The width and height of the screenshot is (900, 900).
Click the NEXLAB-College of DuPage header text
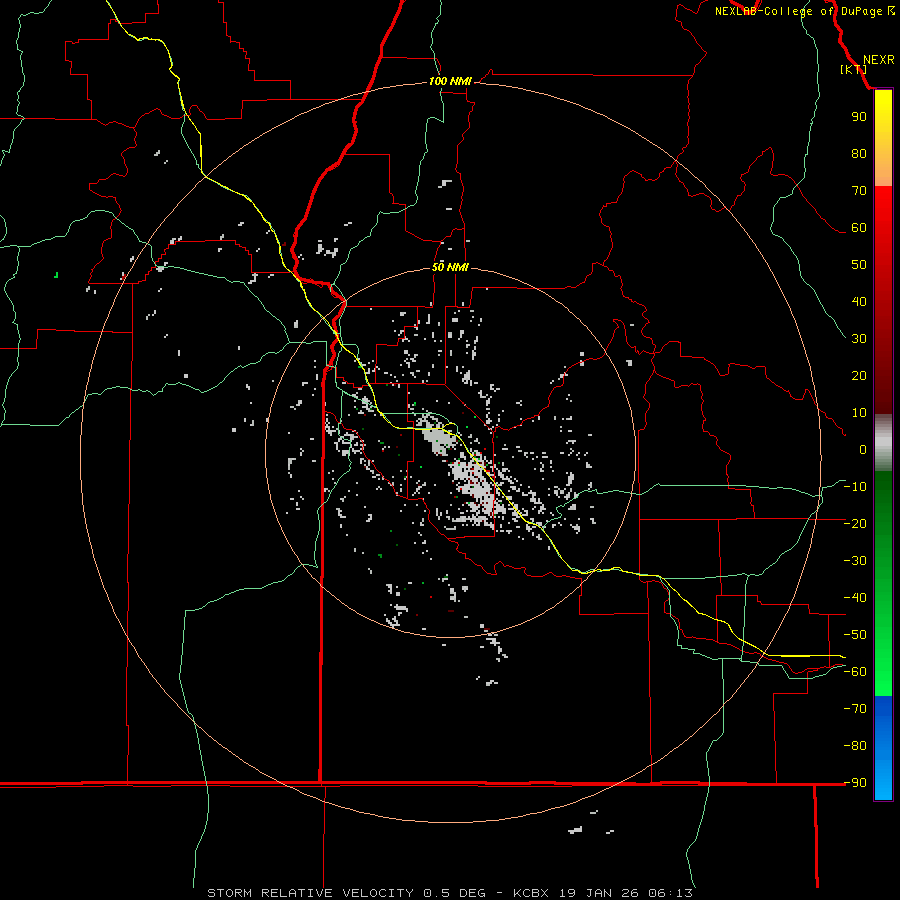point(804,11)
